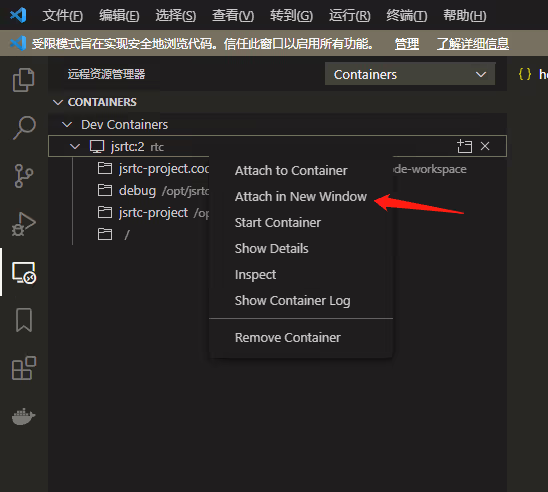Remove jsrtc:2 container via X icon
This screenshot has width=548, height=492.
[485, 146]
